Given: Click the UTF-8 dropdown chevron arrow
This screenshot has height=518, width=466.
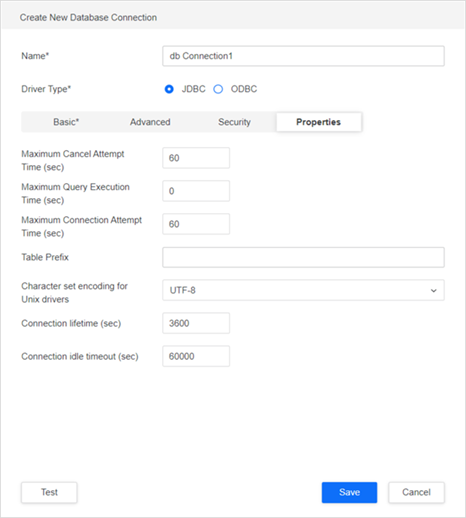Looking at the screenshot, I should pos(433,291).
